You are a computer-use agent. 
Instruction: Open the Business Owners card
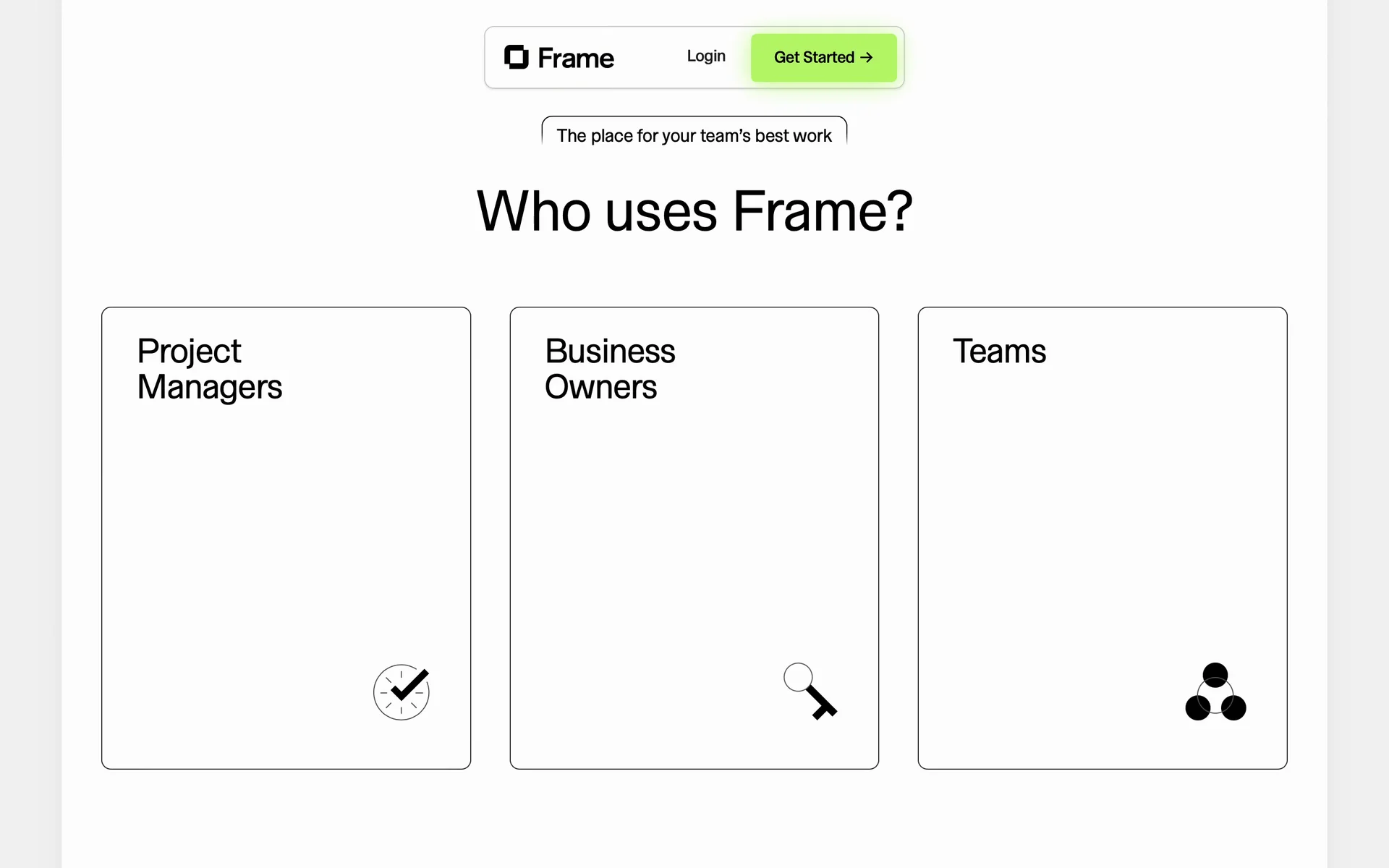pyautogui.click(x=694, y=537)
